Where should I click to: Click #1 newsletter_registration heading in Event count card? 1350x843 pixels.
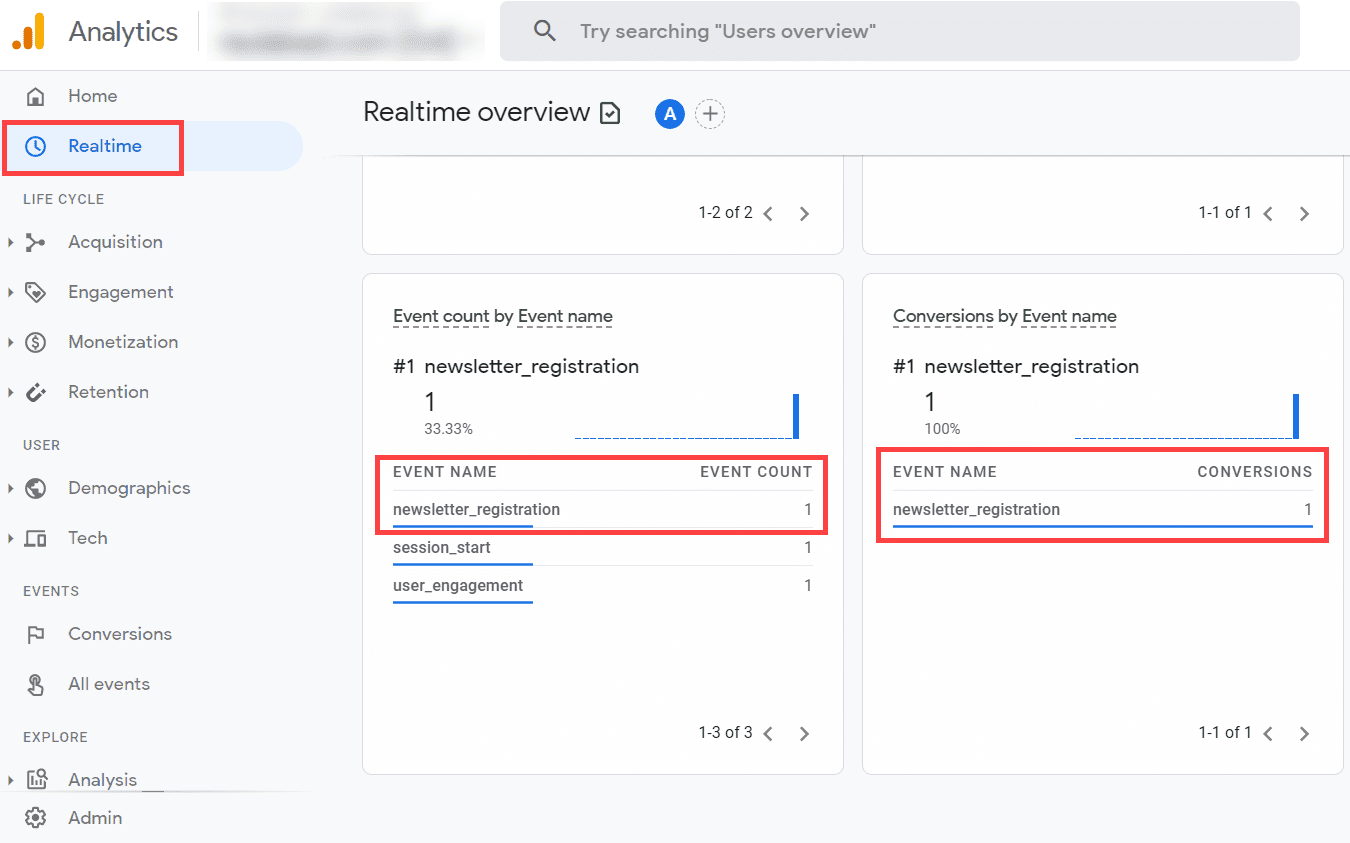coord(516,366)
